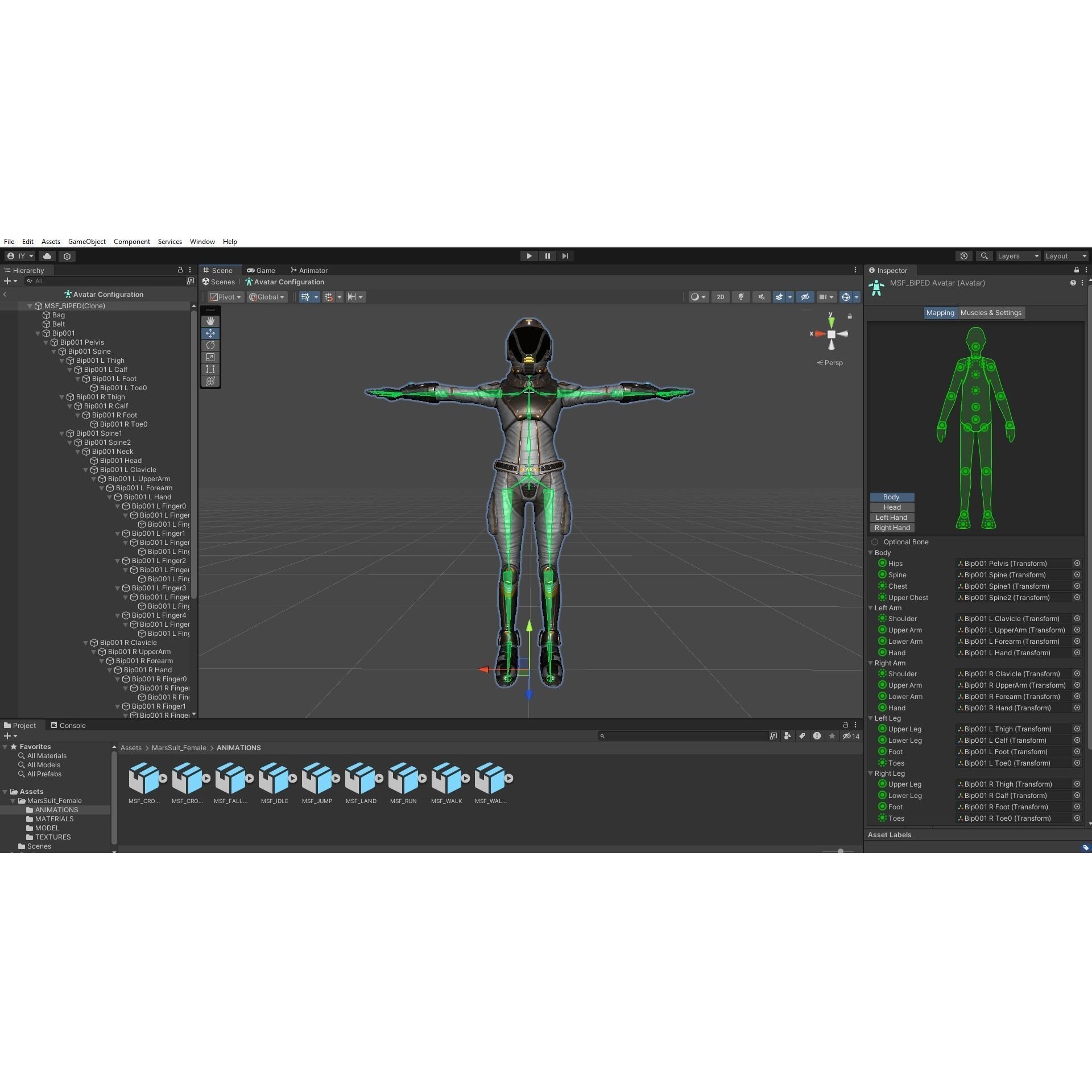Screen dimensions: 1092x1092
Task: Open Hierarchy search window icon
Action: (x=191, y=281)
